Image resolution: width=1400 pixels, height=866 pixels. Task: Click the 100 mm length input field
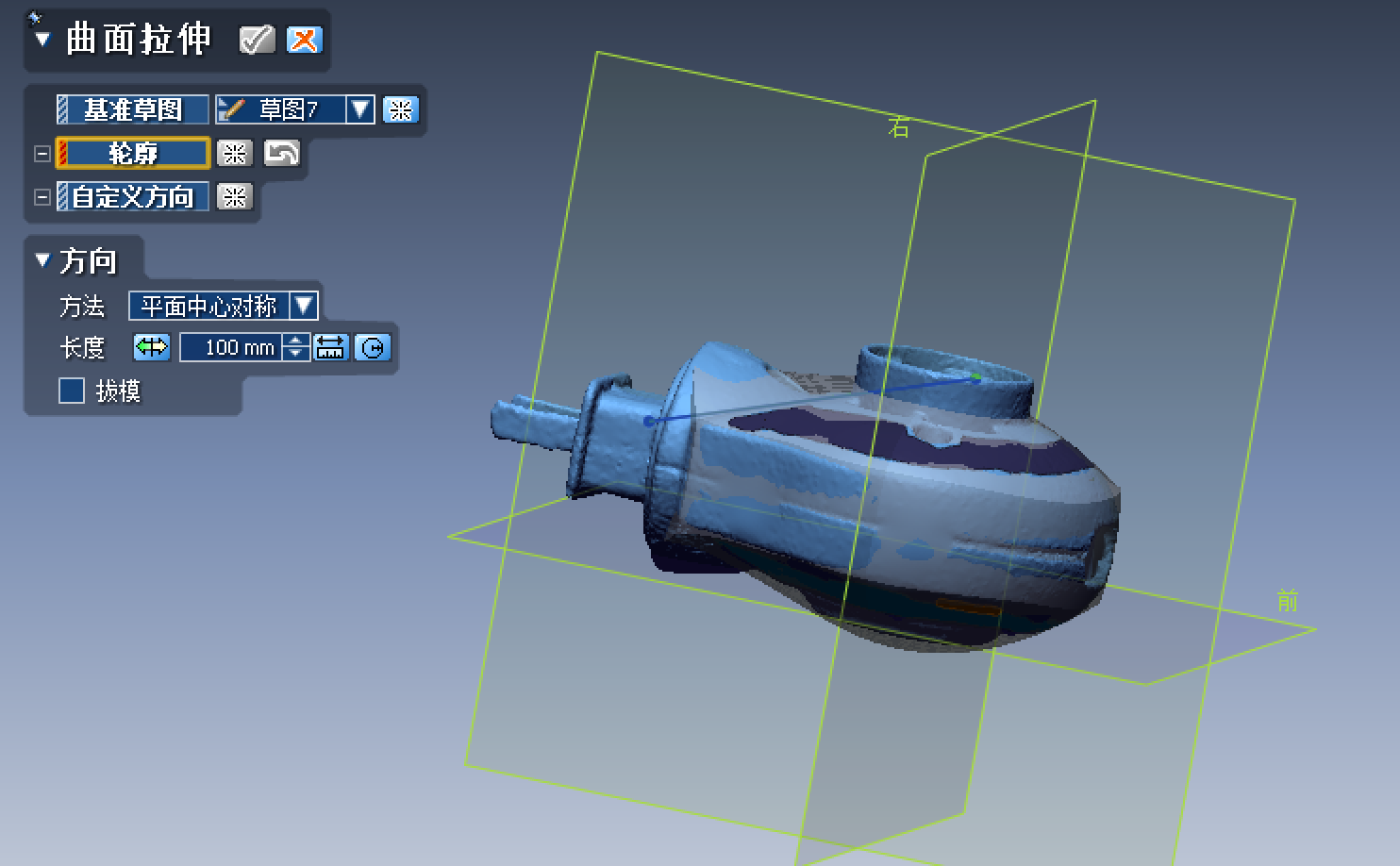232,347
